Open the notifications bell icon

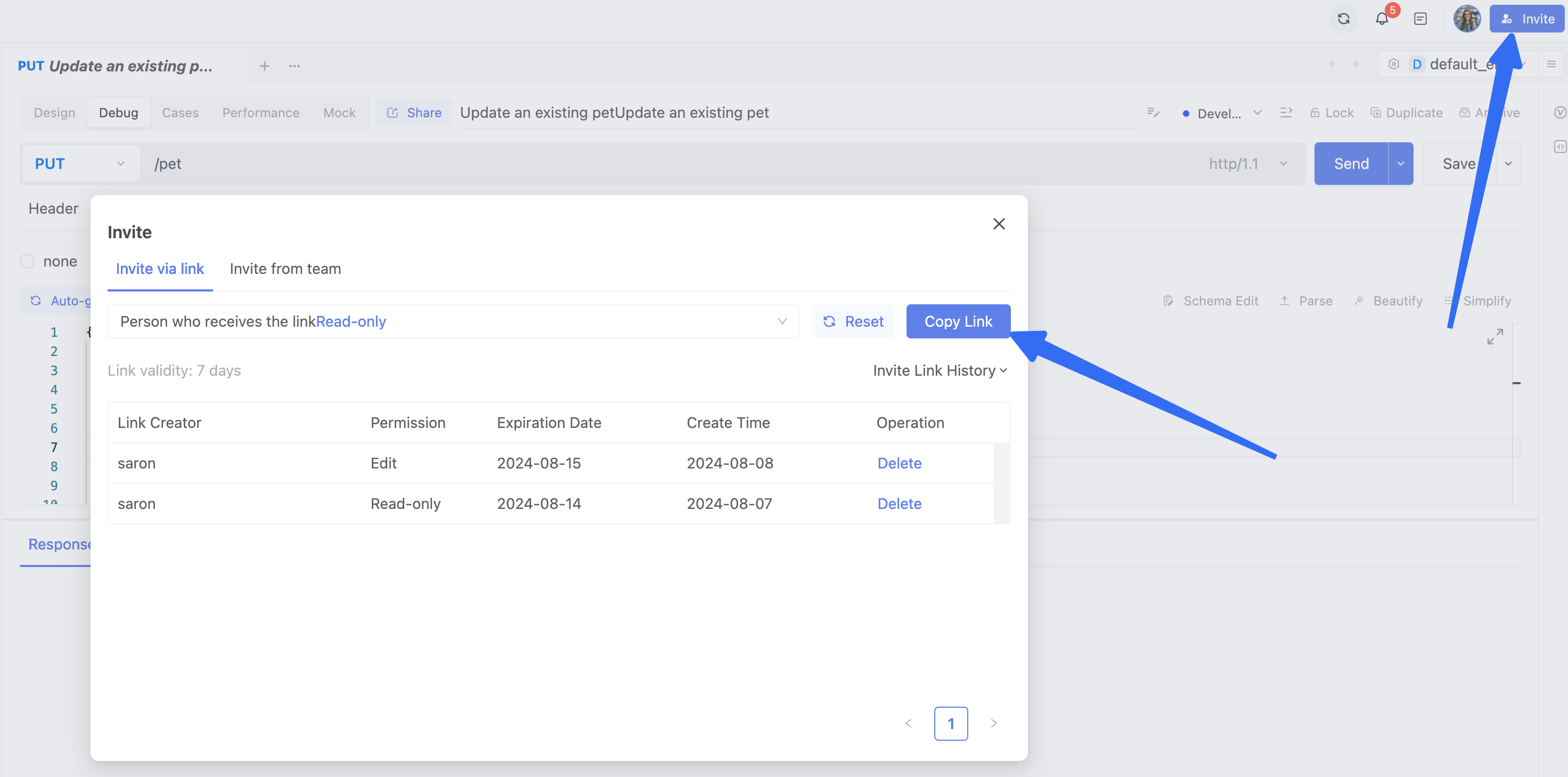[1382, 19]
